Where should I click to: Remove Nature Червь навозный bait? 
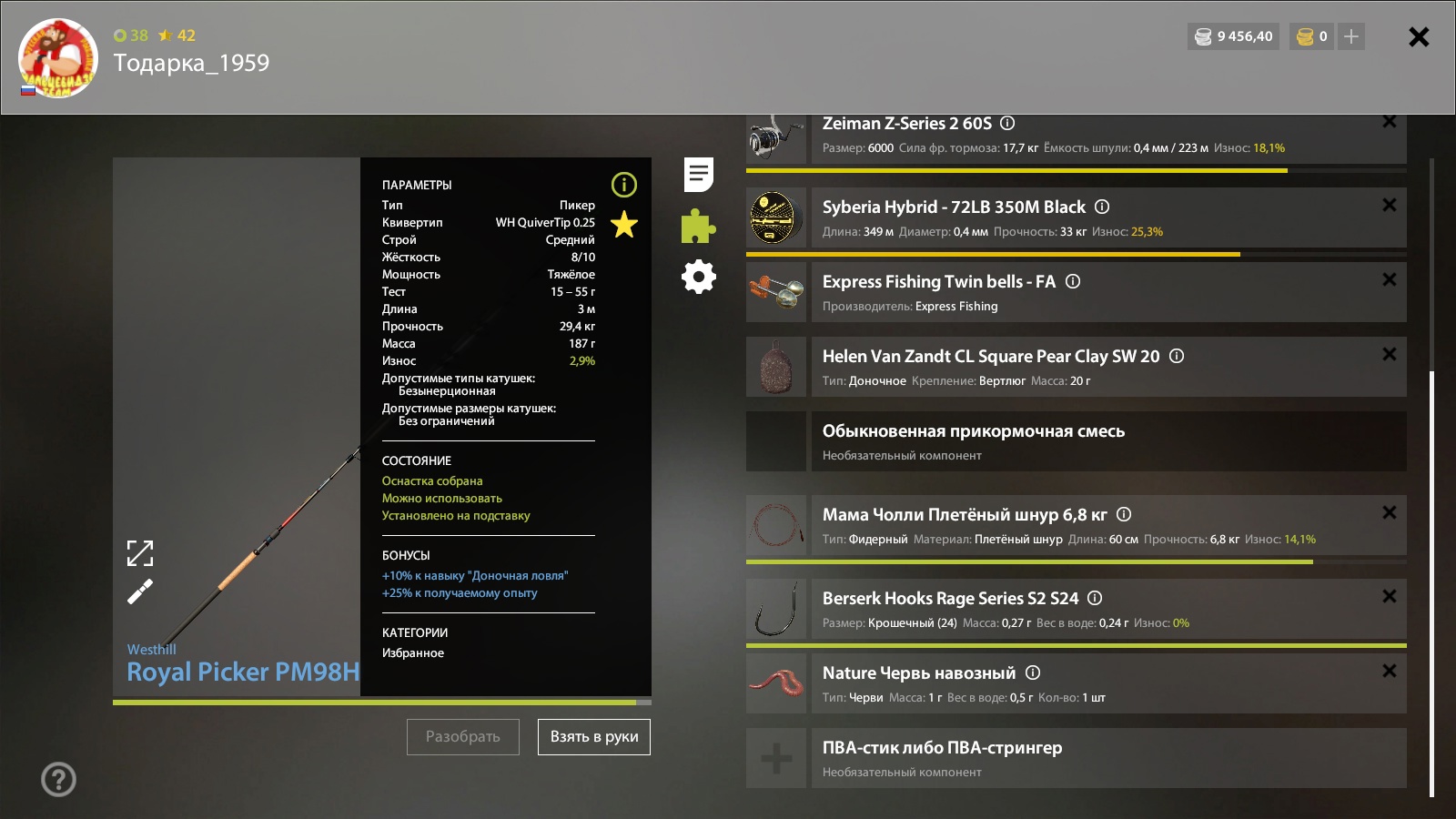1390,671
